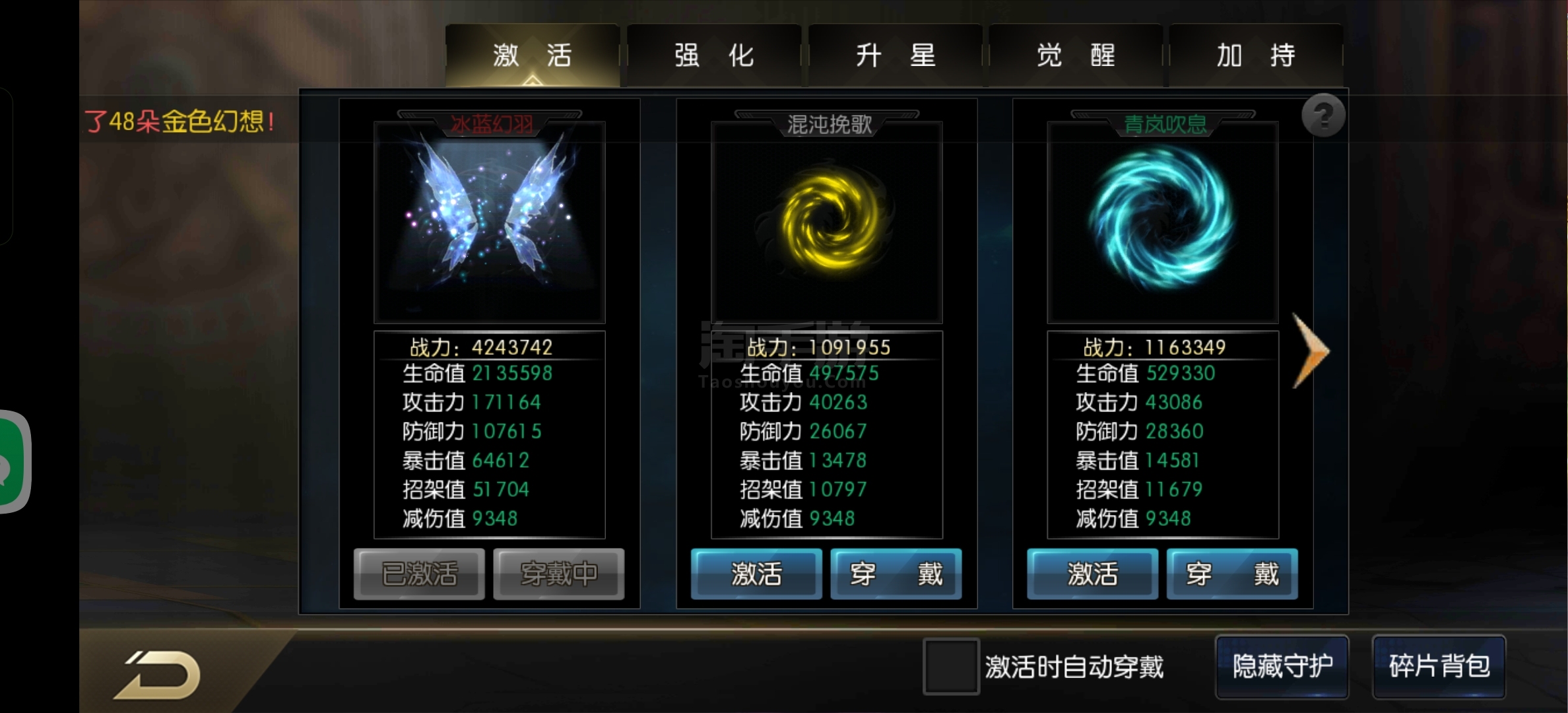Click 激活 button under 青岚吹息

1092,574
